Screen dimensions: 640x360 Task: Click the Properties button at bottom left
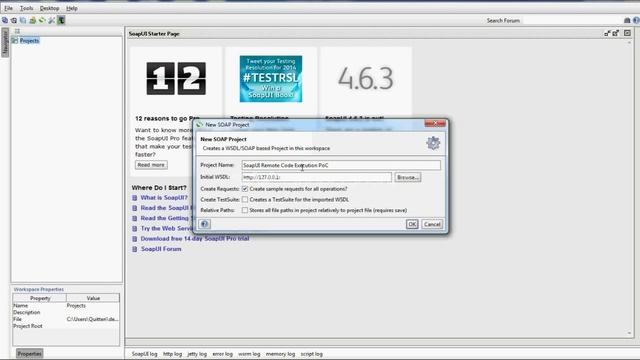click(29, 353)
